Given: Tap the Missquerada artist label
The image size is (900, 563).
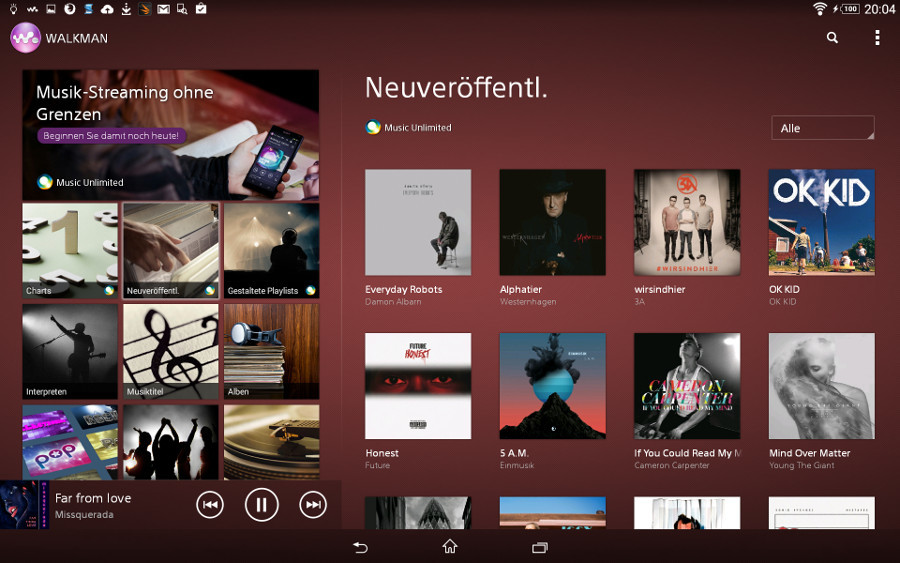Looking at the screenshot, I should (84, 515).
